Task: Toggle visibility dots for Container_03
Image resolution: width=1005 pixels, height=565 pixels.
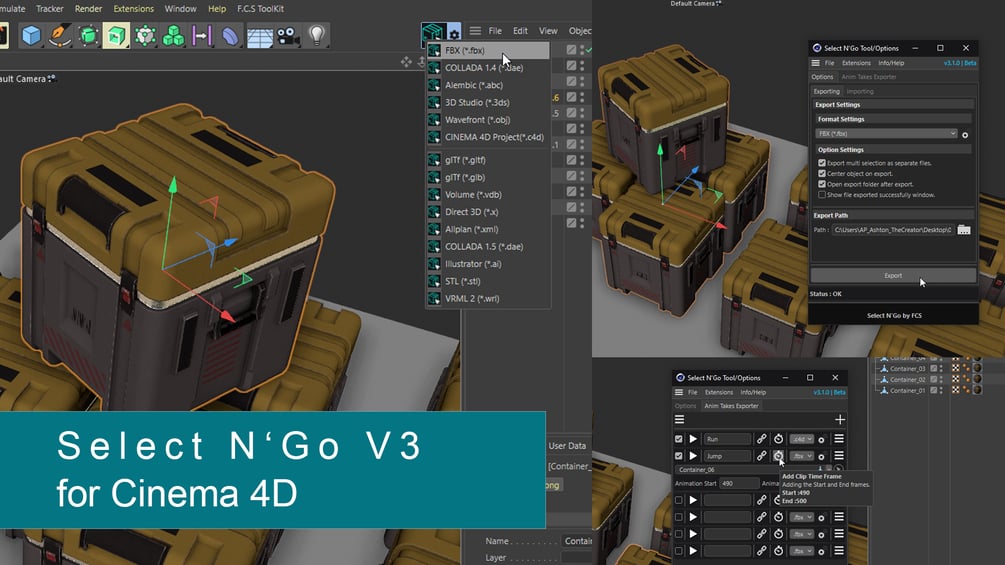Action: [x=941, y=368]
